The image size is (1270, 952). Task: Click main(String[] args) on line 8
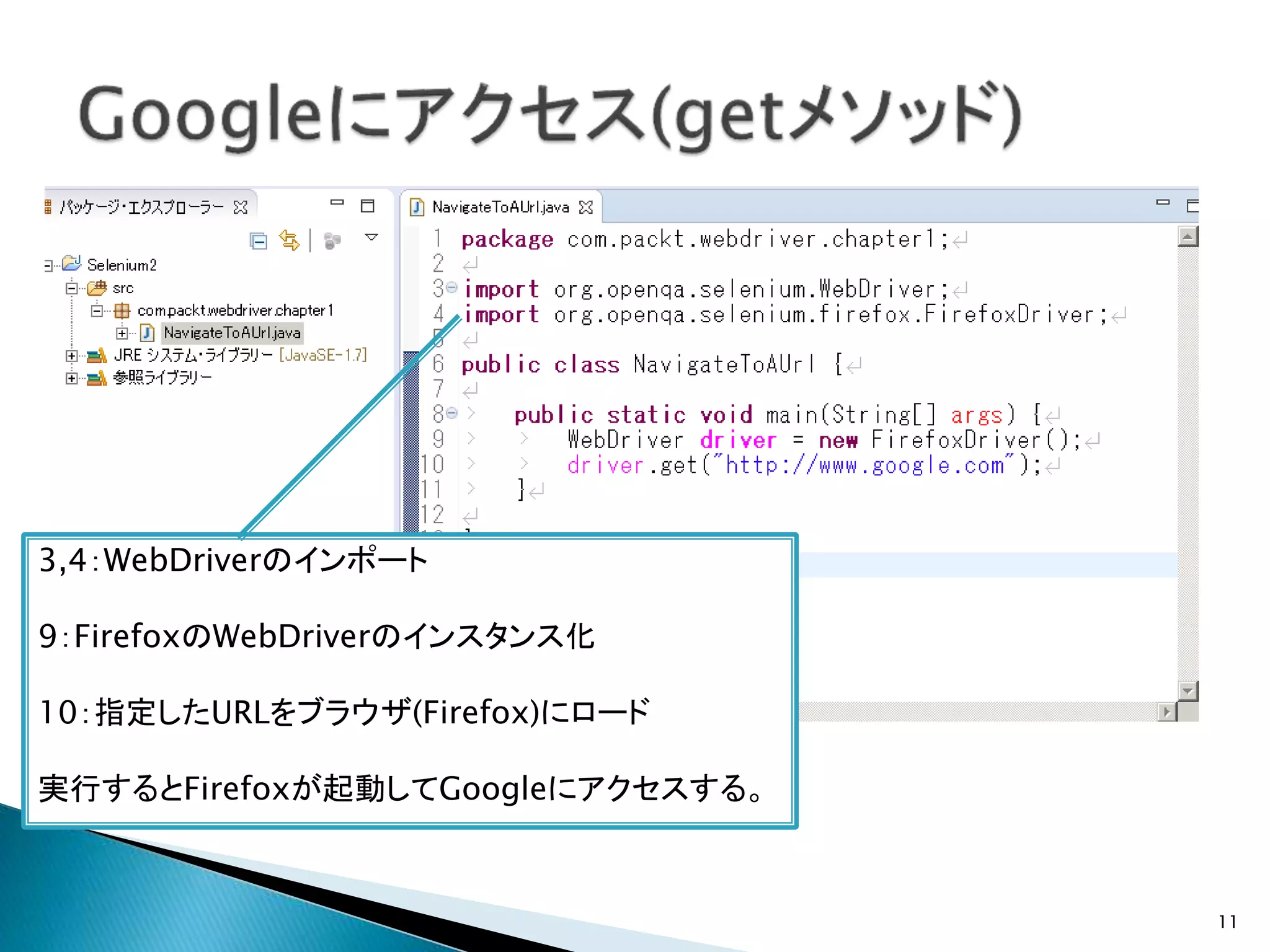[x=891, y=415]
